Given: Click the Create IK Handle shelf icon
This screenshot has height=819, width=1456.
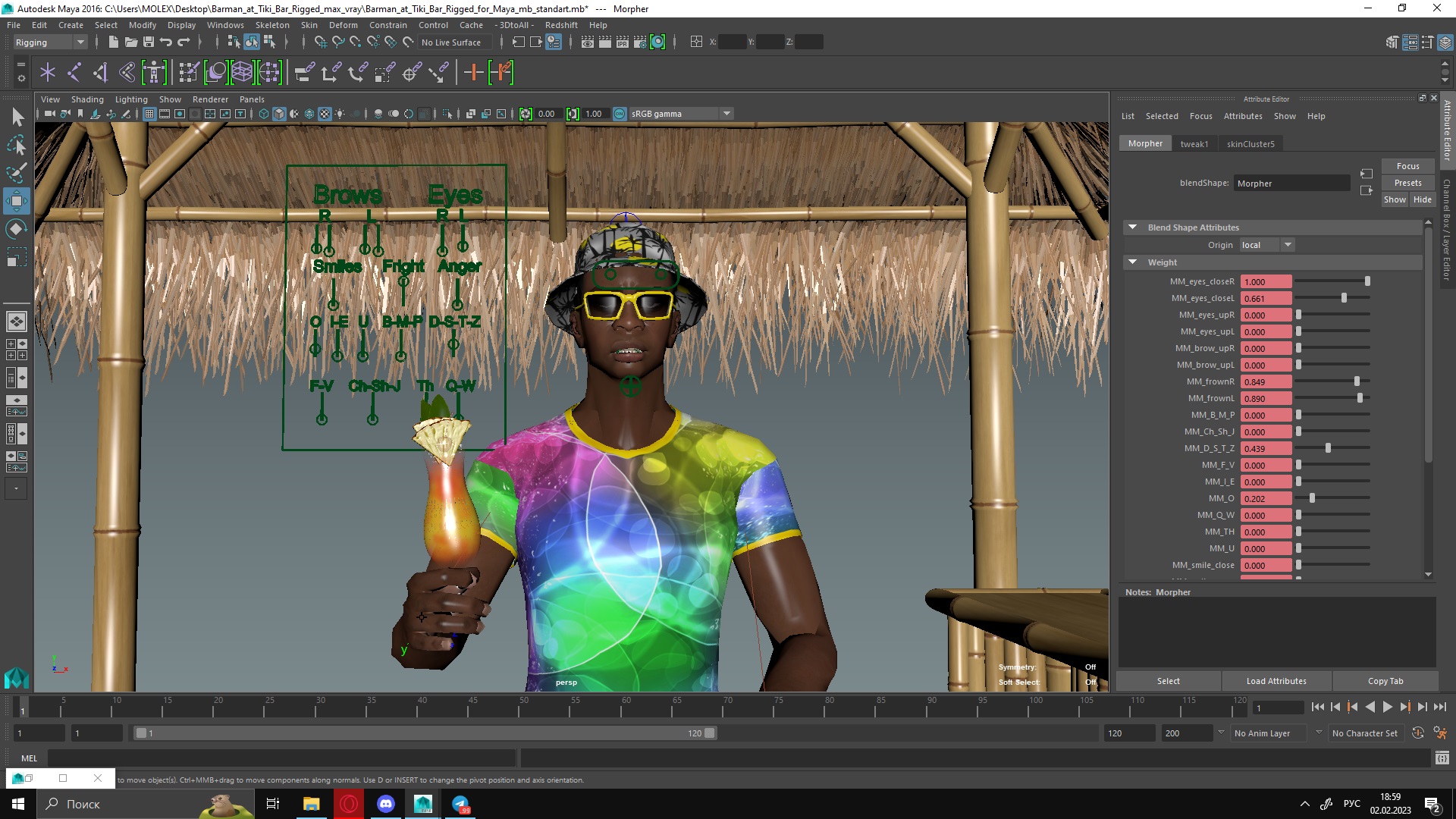Looking at the screenshot, I should click(x=101, y=73).
